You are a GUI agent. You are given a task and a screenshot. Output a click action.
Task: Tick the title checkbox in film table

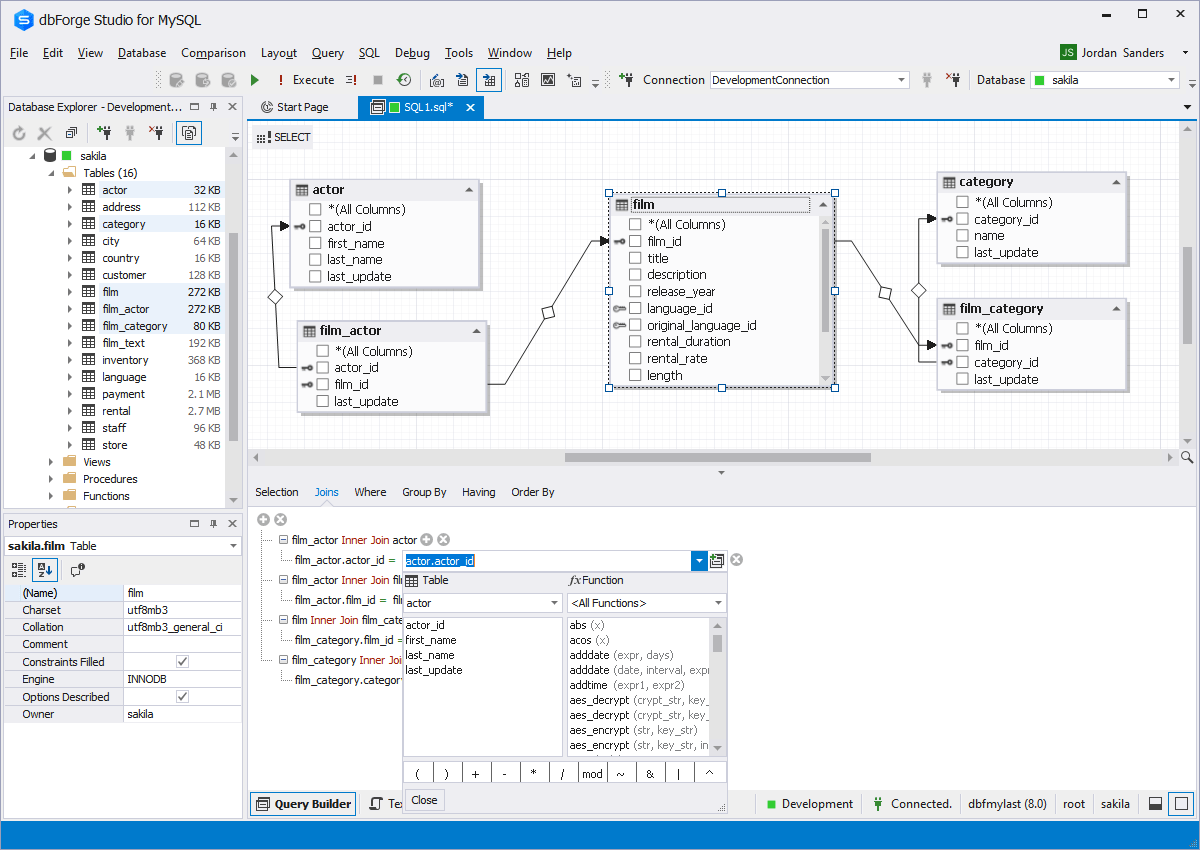635,258
